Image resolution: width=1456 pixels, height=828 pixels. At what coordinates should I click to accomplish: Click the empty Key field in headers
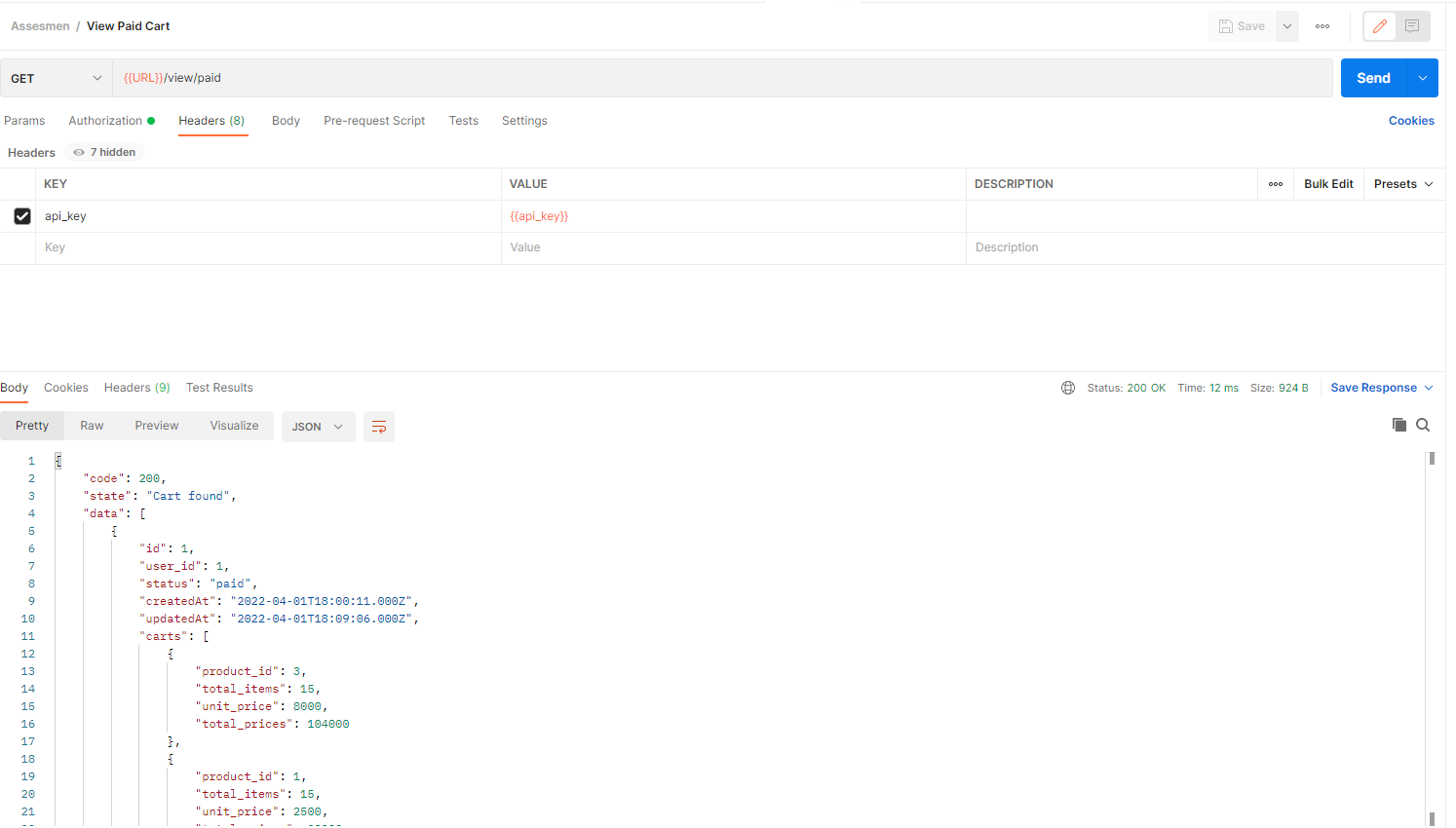[x=268, y=247]
